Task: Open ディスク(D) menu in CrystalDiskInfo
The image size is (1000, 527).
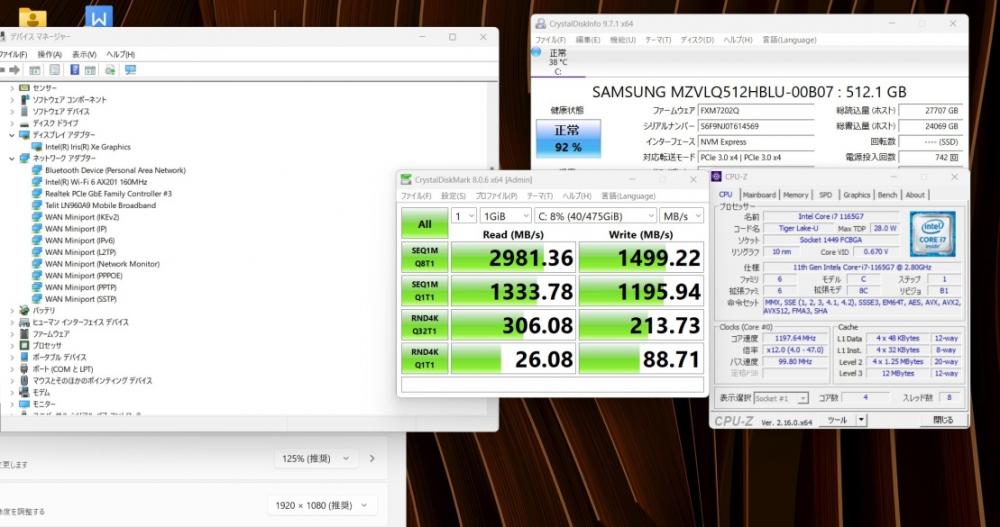Action: tap(697, 40)
